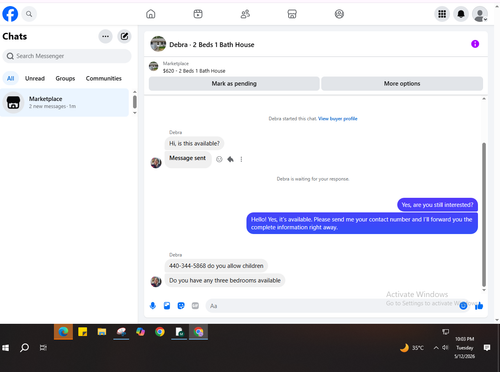Screen dimensions: 500x372
Task: Click the chat list scrollbar thumb
Action: [135, 102]
